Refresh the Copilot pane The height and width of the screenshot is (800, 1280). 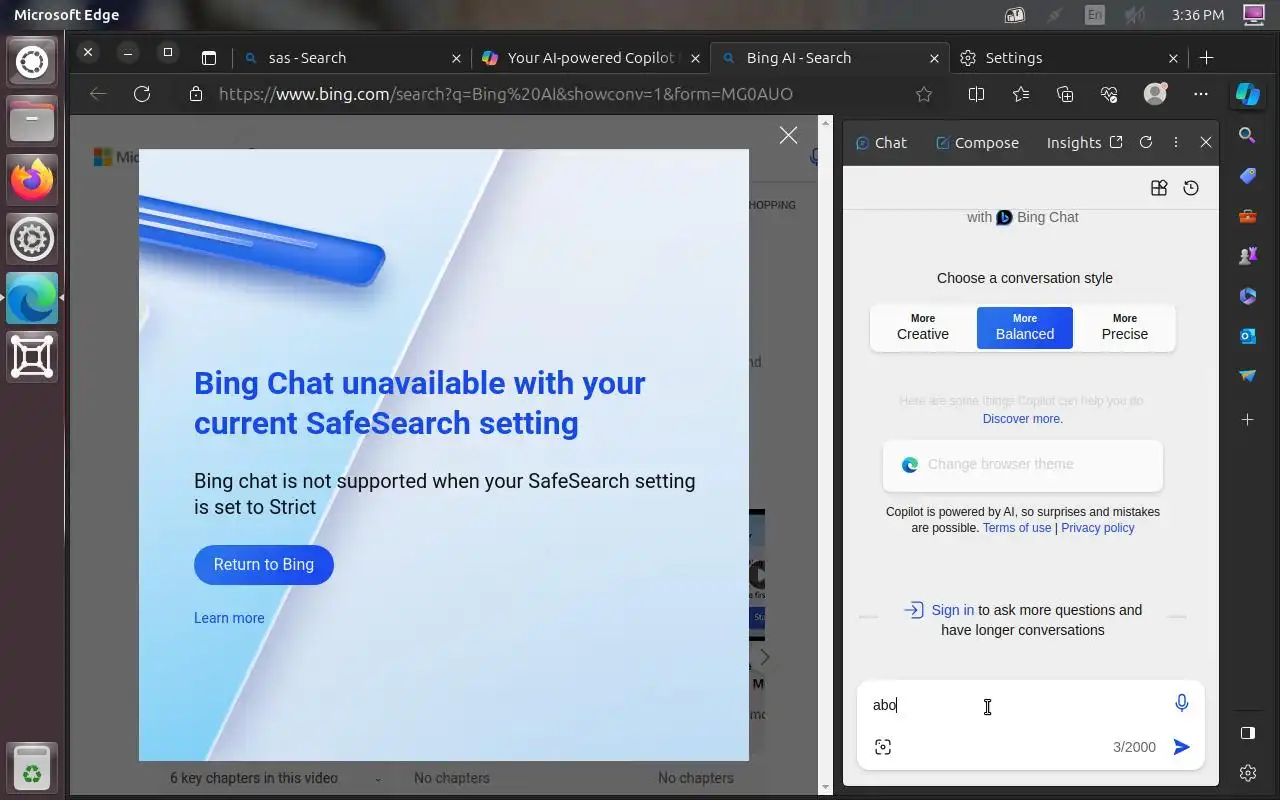tap(1146, 142)
